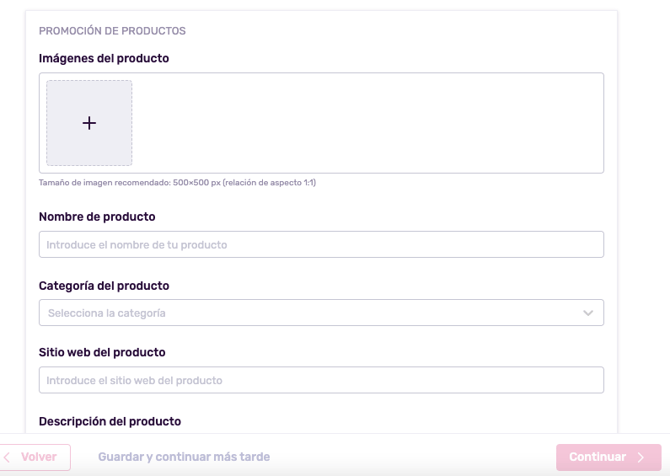Click the left chevron beside Volver

[7, 457]
